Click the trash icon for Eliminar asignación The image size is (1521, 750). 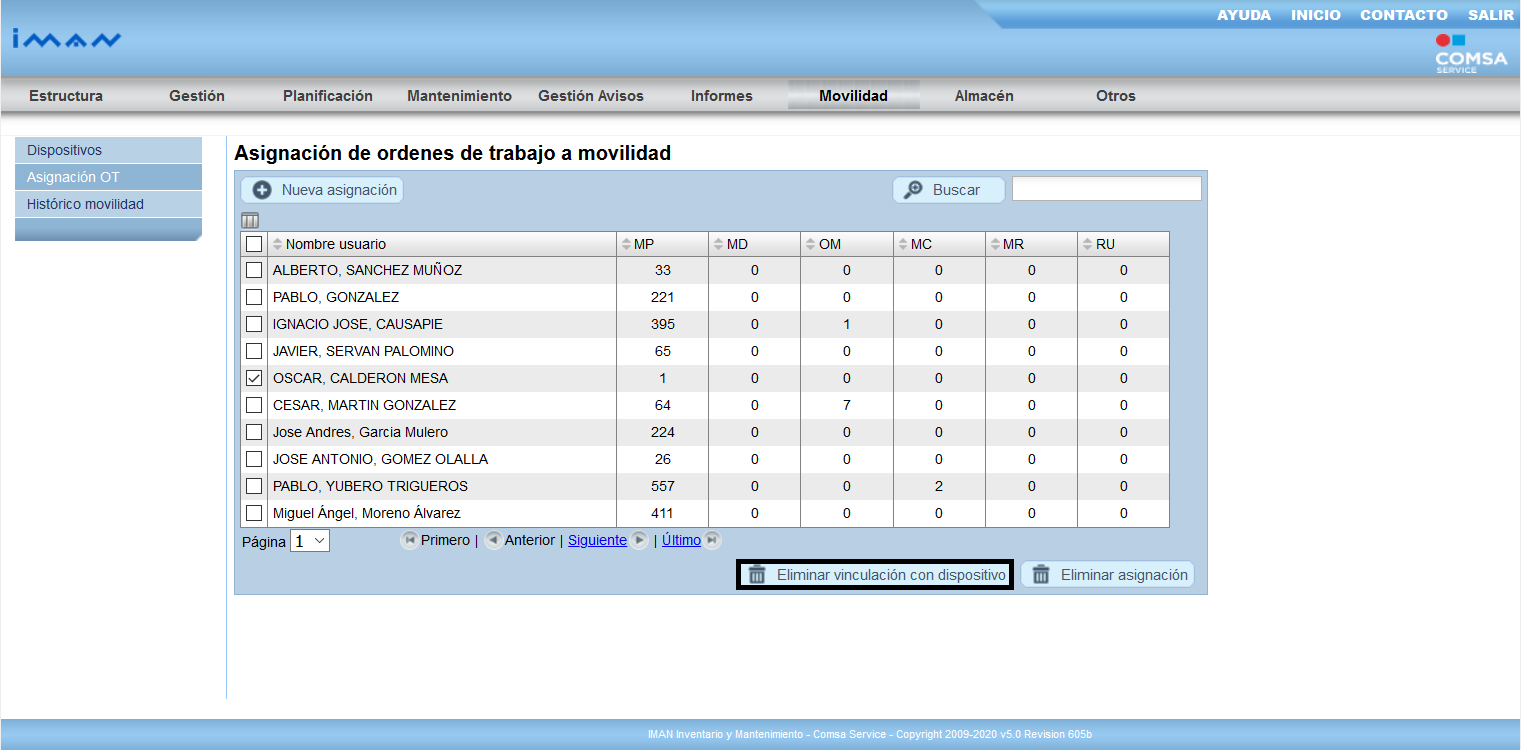pos(1041,575)
